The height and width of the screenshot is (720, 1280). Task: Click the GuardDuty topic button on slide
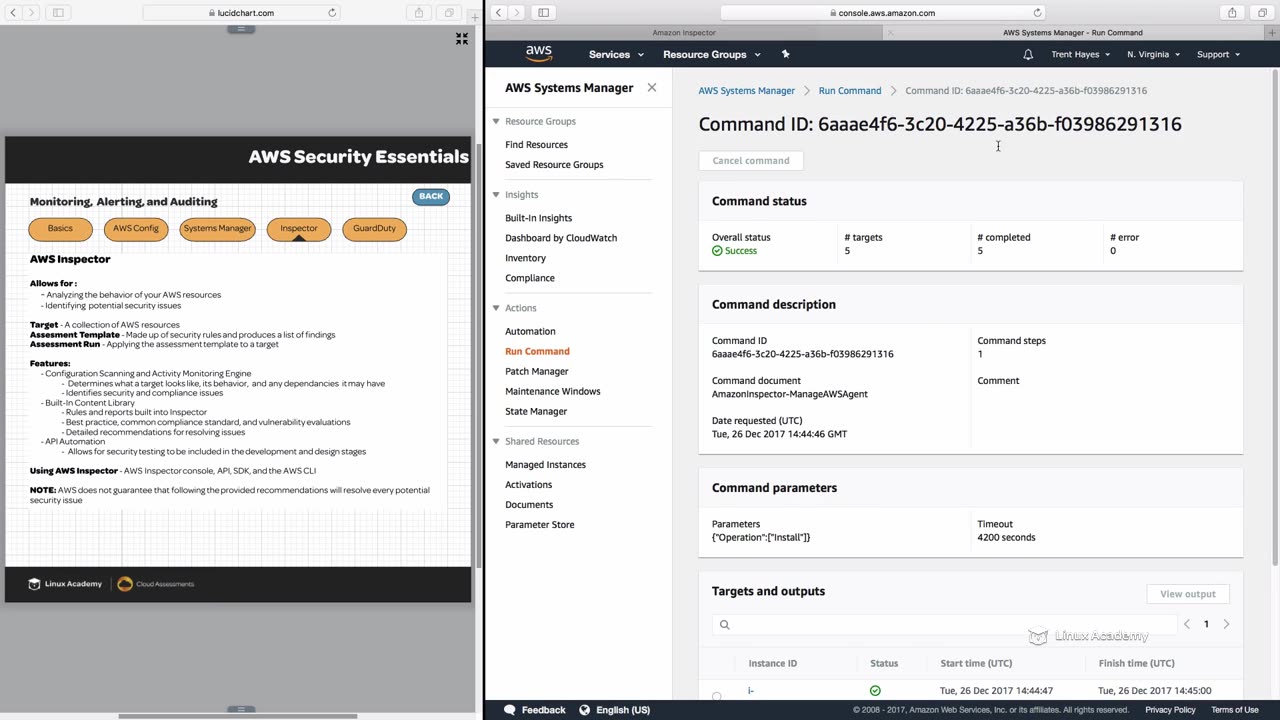pos(374,228)
